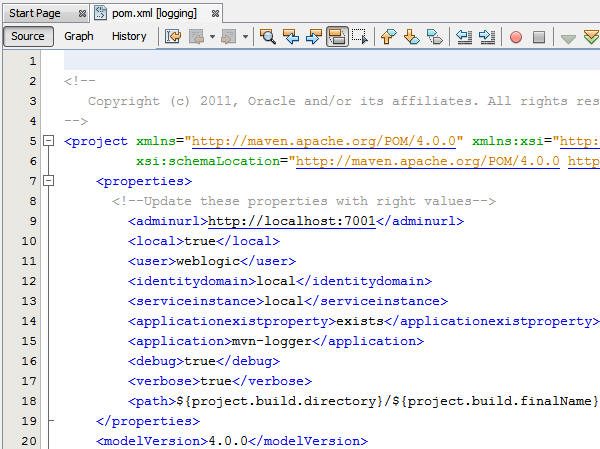Viewport: 600px width, 449px height.
Task: Click 'weblogic' value in user tag
Action: (208, 261)
